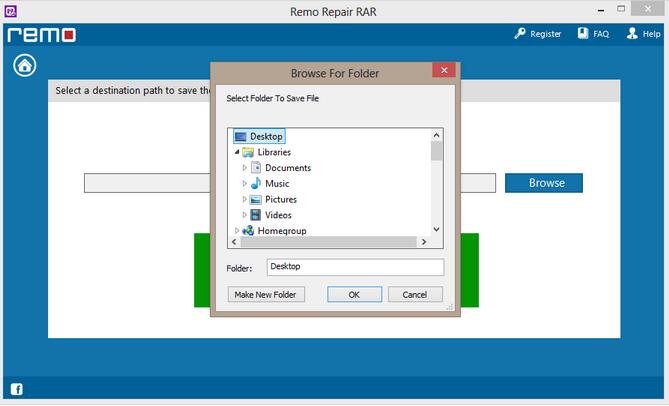Screen dimensions: 669x406
Task: Expand the Videos tree node
Action: [x=244, y=215]
